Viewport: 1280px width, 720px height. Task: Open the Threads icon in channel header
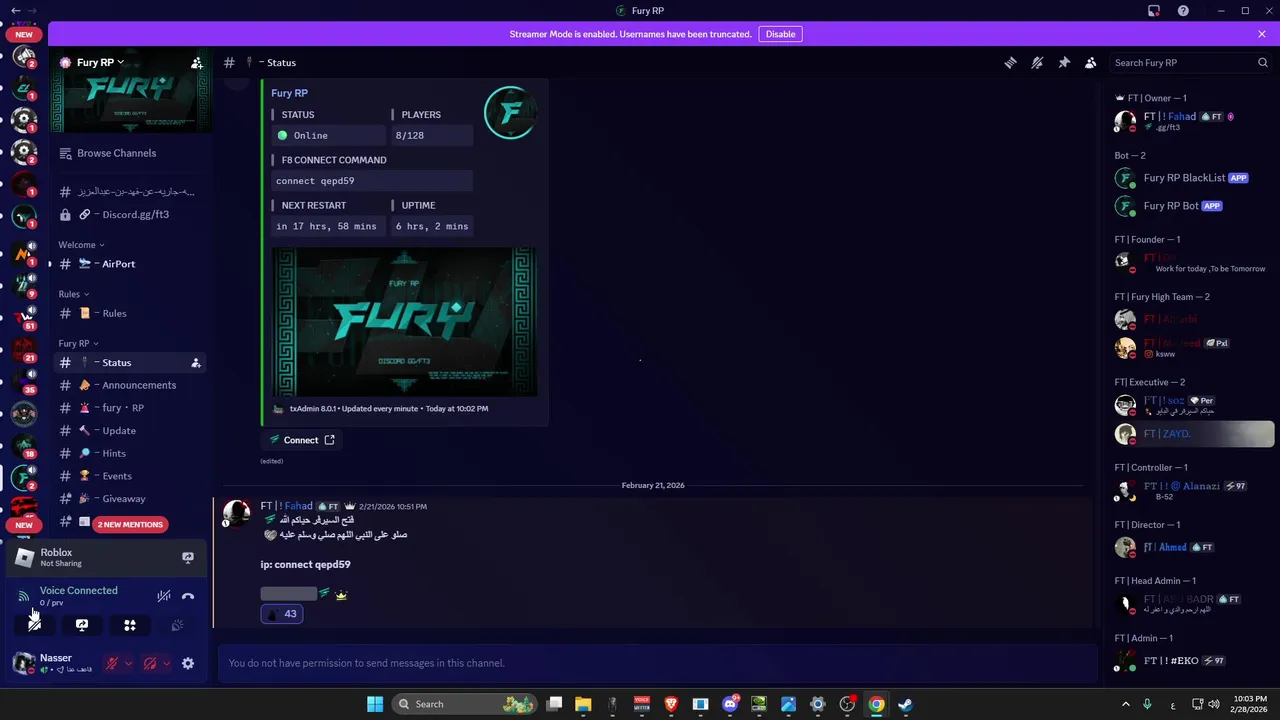(1010, 62)
